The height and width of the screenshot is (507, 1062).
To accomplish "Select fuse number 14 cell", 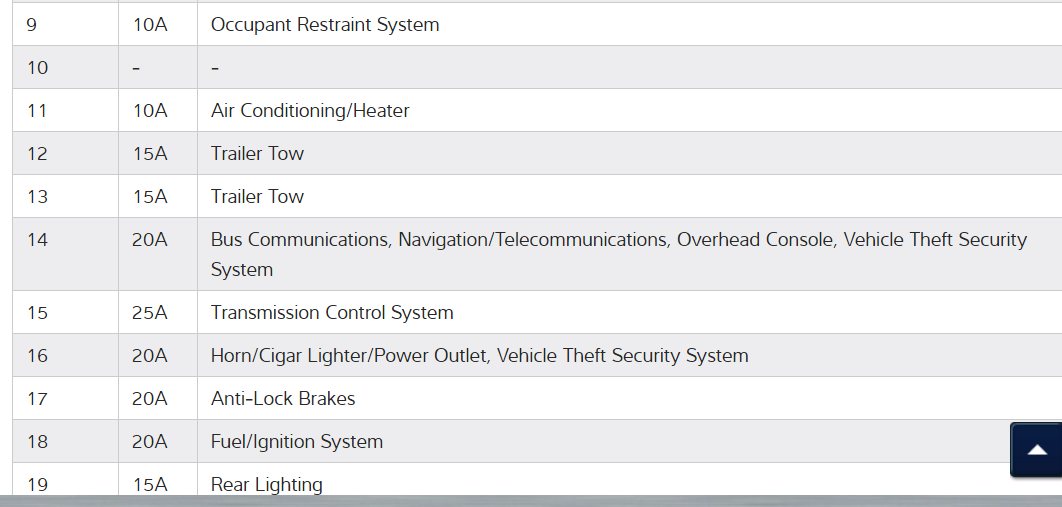I will (x=37, y=240).
